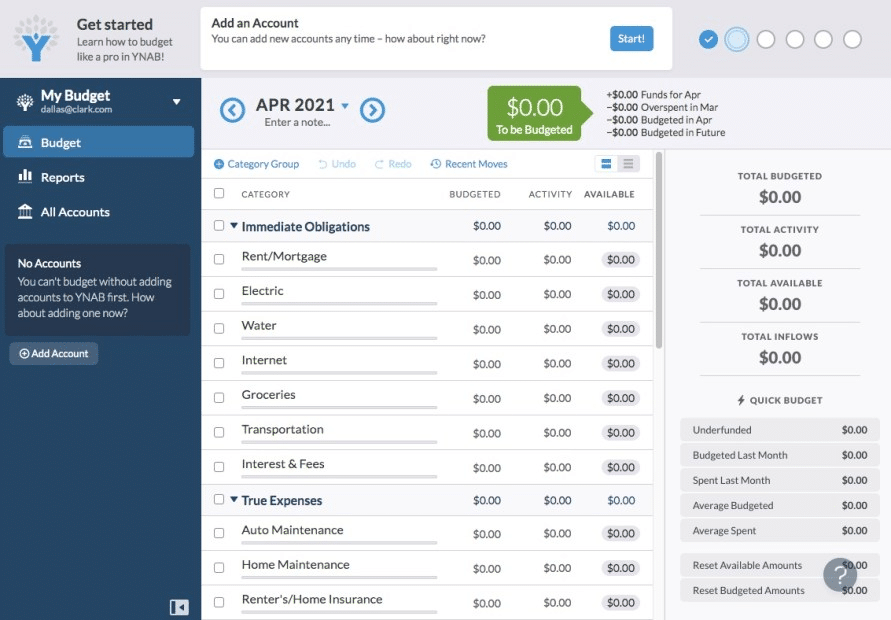Select the third onboarding step circle
Screen dimensions: 891x620
tap(766, 39)
